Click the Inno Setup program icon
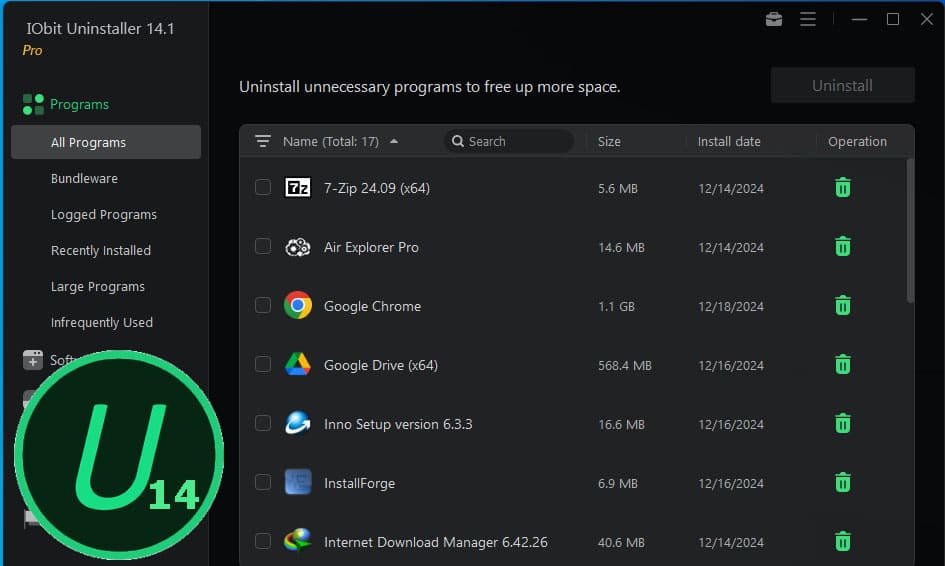The image size is (945, 566). tap(298, 423)
